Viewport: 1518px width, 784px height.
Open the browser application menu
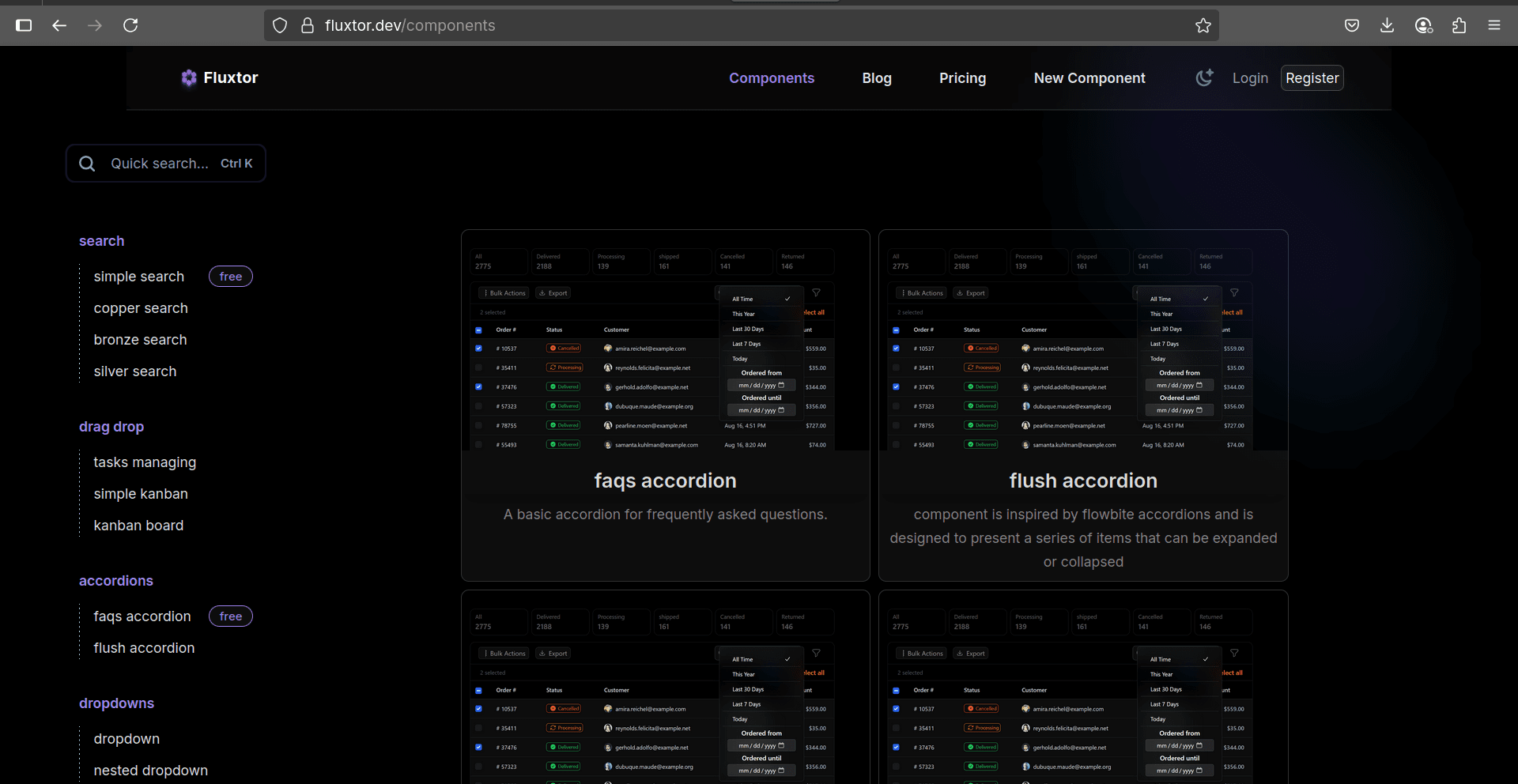1494,25
